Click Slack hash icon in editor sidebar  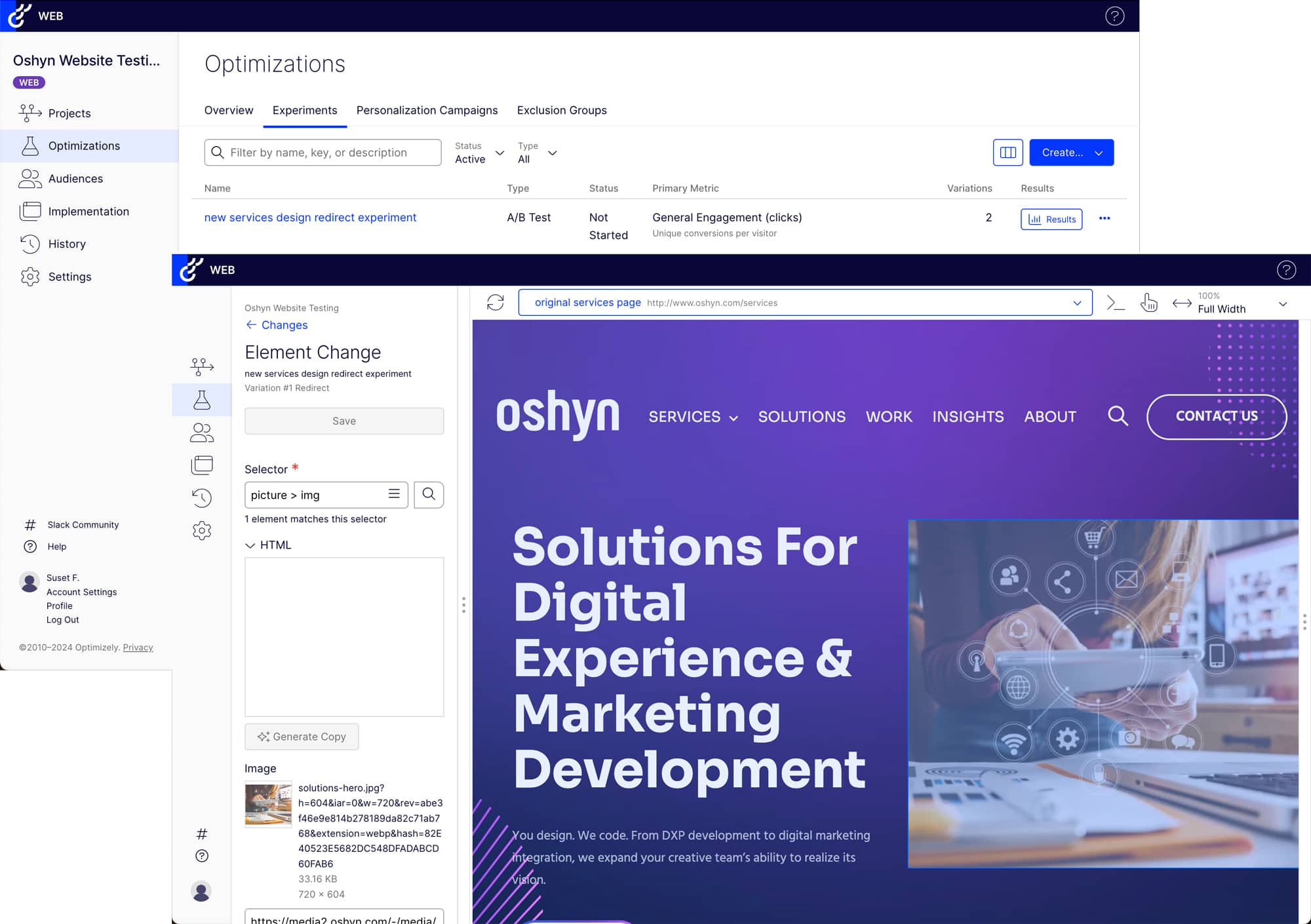202,834
